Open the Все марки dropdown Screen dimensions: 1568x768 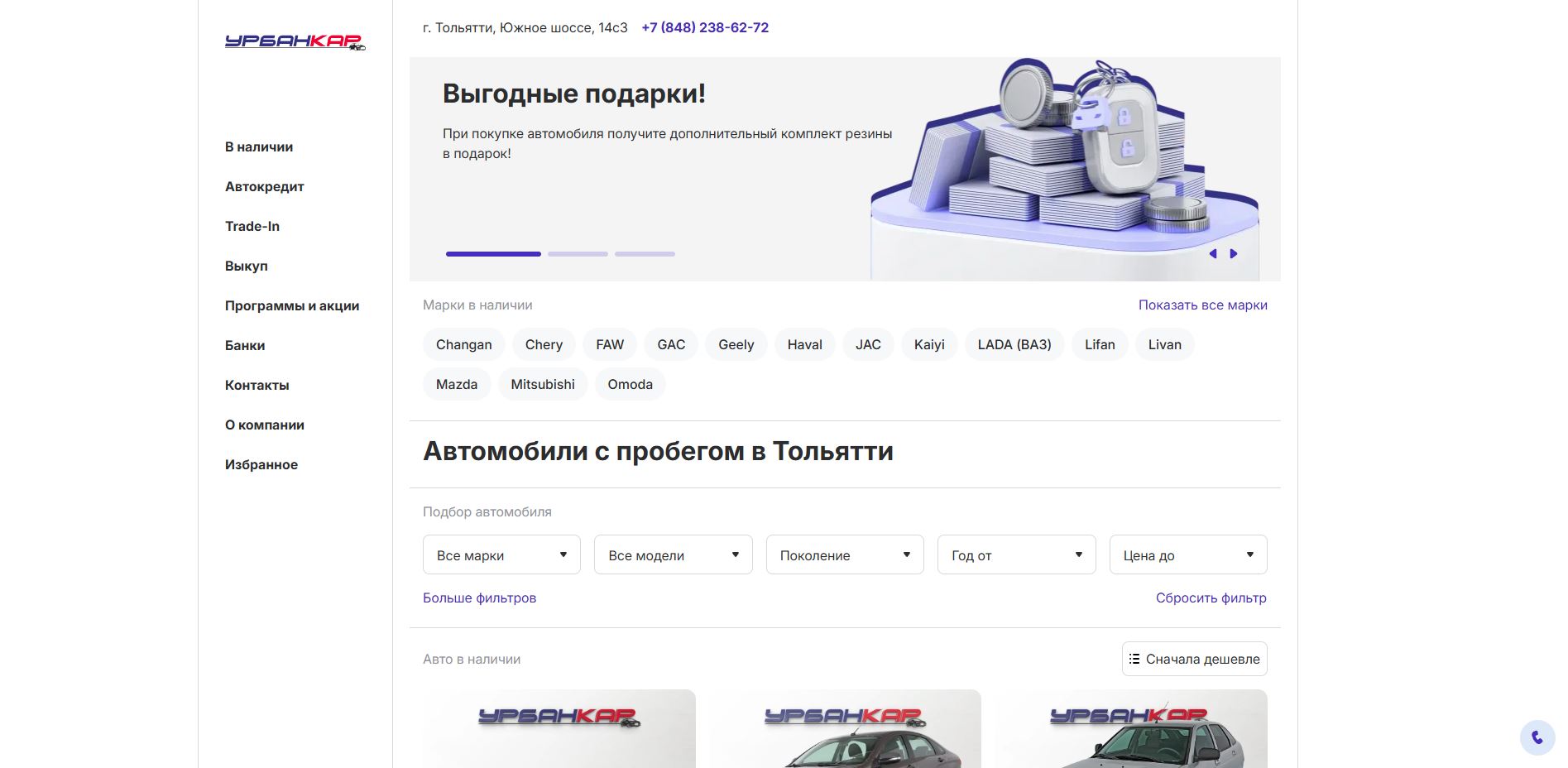coord(501,554)
